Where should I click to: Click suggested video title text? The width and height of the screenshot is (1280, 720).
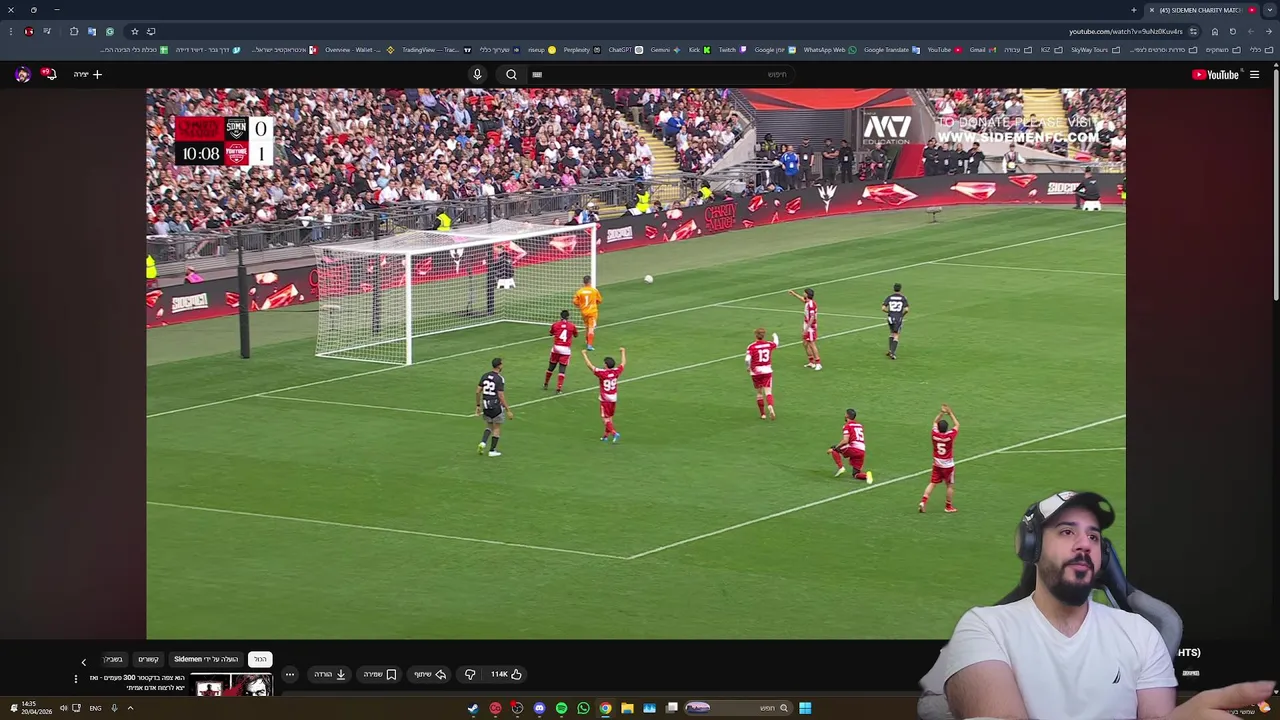137,682
